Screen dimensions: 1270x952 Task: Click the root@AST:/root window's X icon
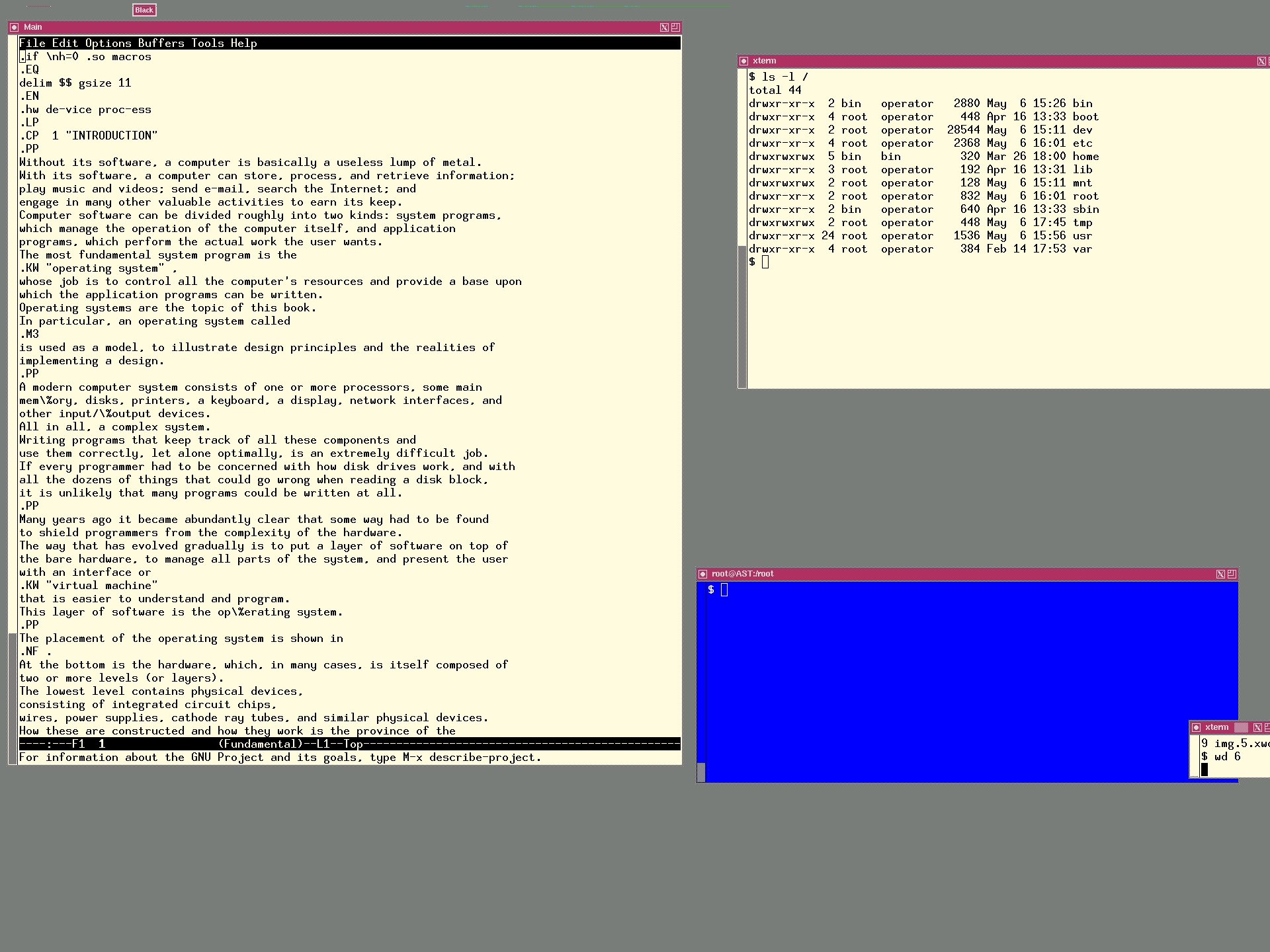tap(1220, 574)
